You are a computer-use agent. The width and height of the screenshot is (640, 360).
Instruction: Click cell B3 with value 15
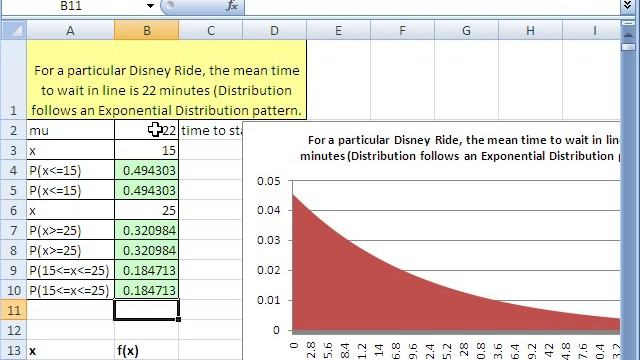click(x=147, y=150)
